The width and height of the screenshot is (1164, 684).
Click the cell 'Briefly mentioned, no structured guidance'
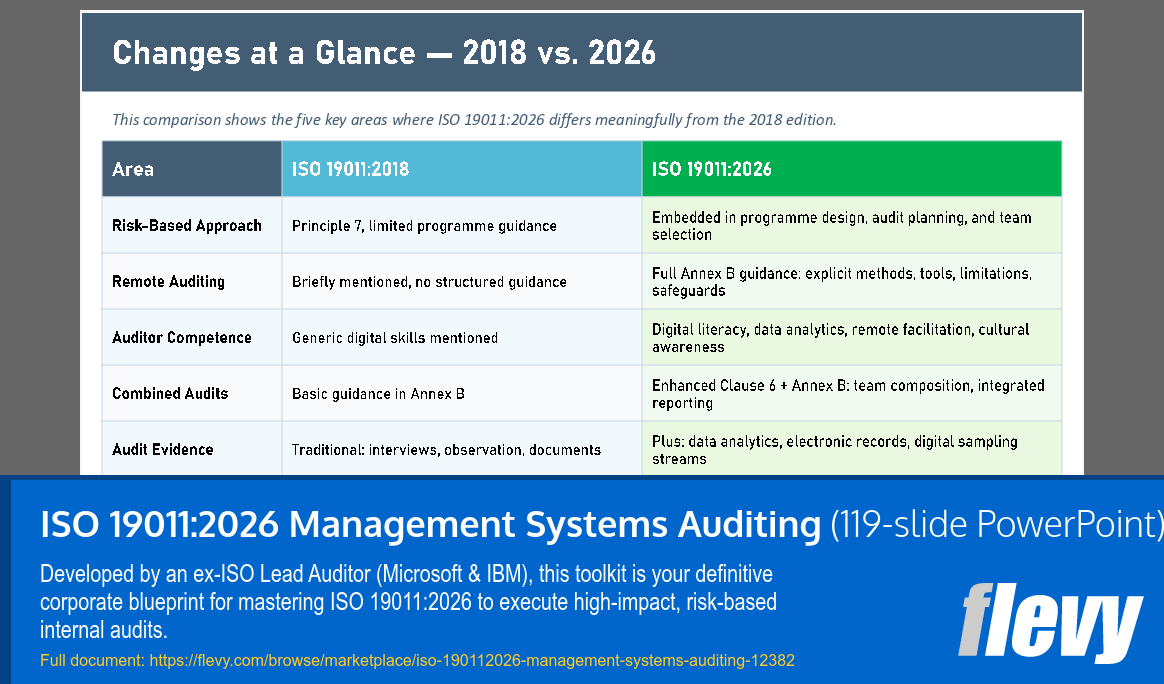462,281
